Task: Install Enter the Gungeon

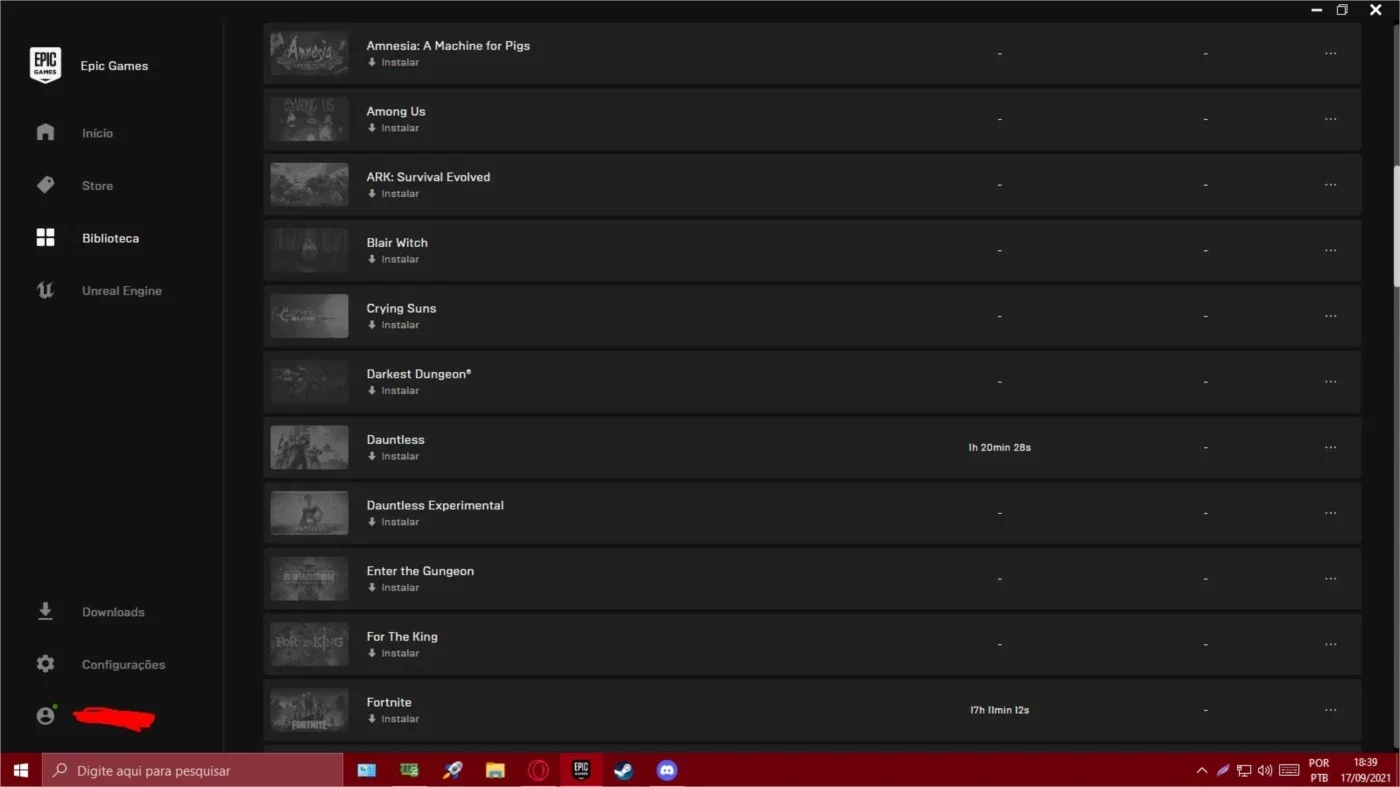Action: tap(393, 588)
